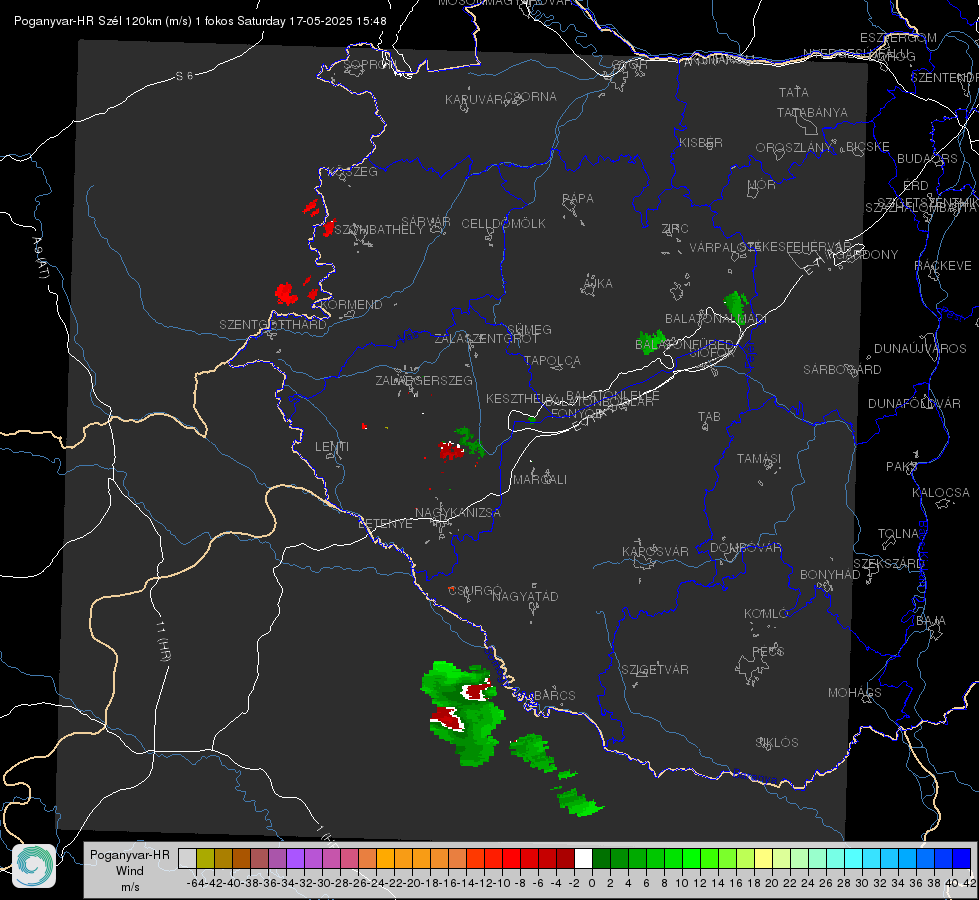Select the purple swatch between -34 and -32
The width and height of the screenshot is (979, 900).
(x=295, y=859)
